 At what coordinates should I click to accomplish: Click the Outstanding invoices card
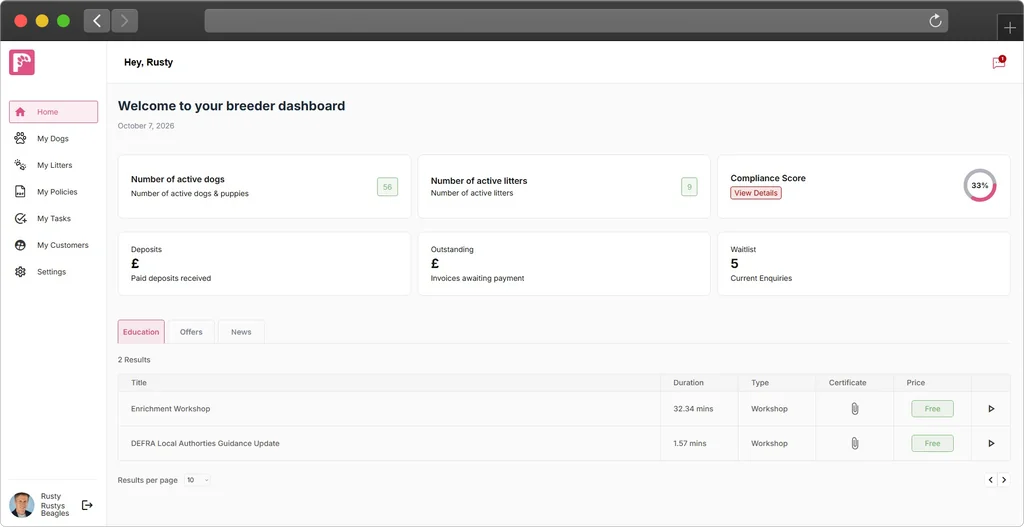[564, 264]
